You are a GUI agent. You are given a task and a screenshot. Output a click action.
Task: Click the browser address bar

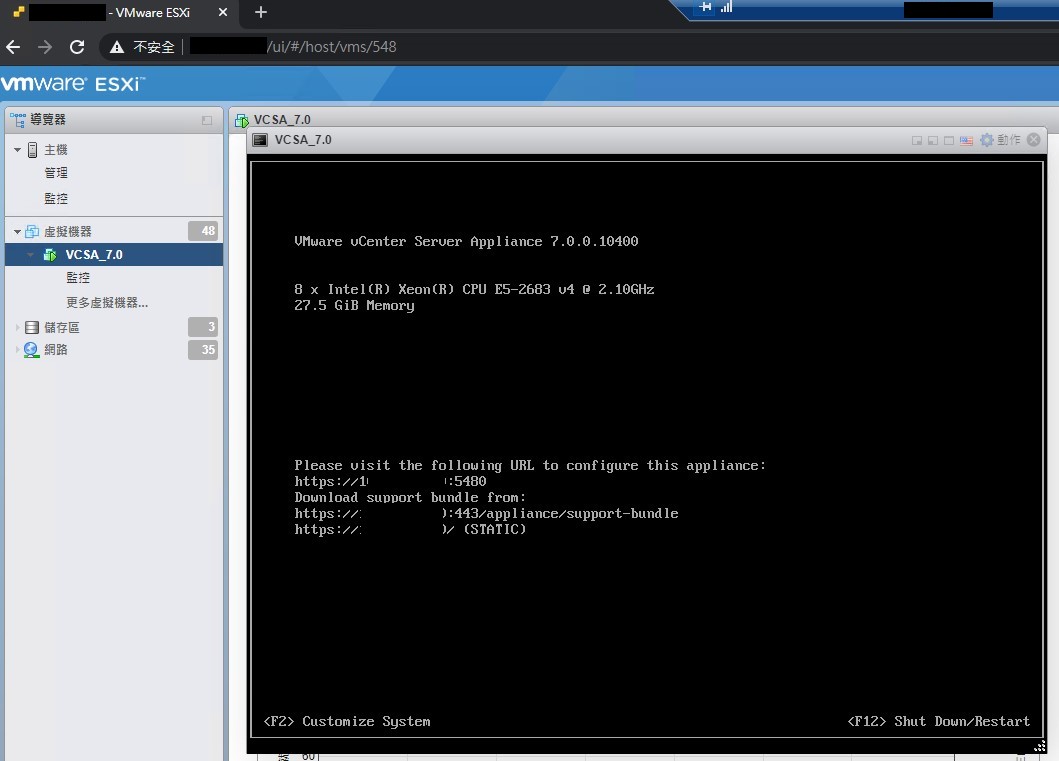click(x=581, y=47)
